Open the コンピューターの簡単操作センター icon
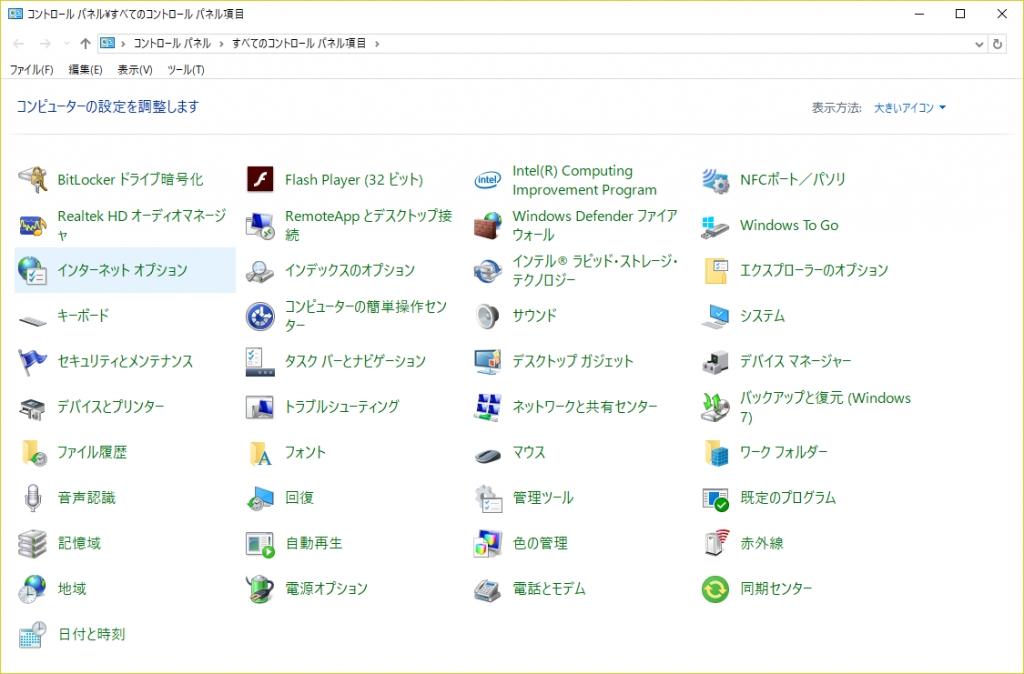1024x674 pixels. point(260,316)
